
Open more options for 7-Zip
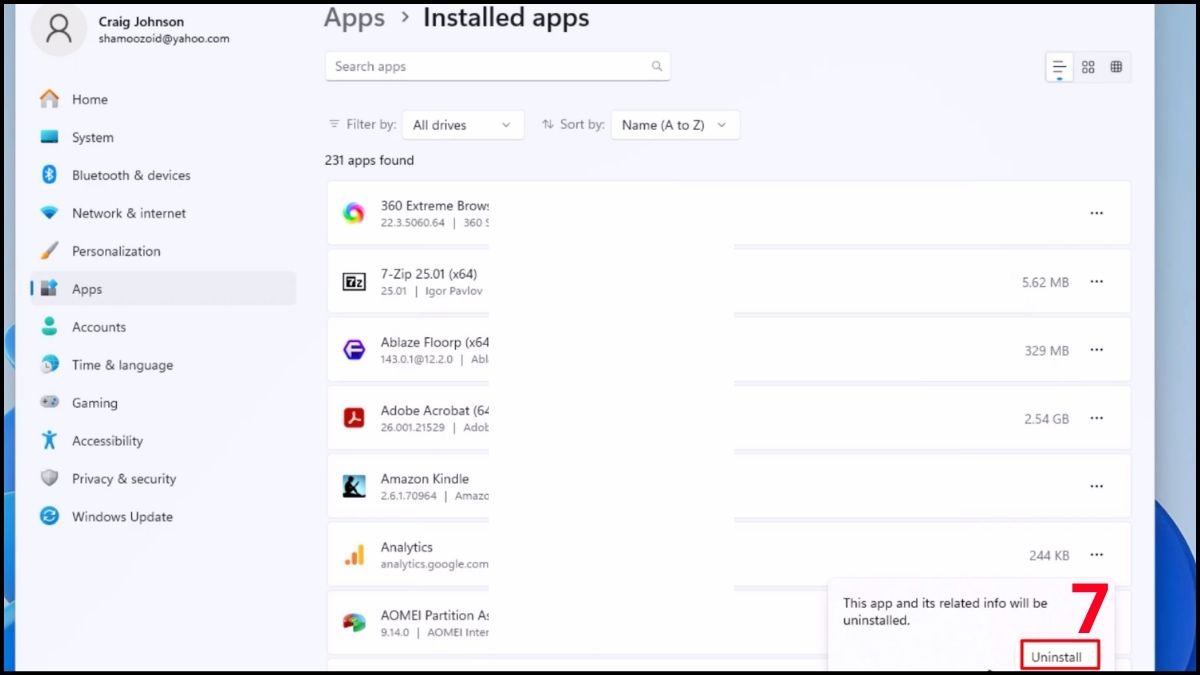(1097, 282)
